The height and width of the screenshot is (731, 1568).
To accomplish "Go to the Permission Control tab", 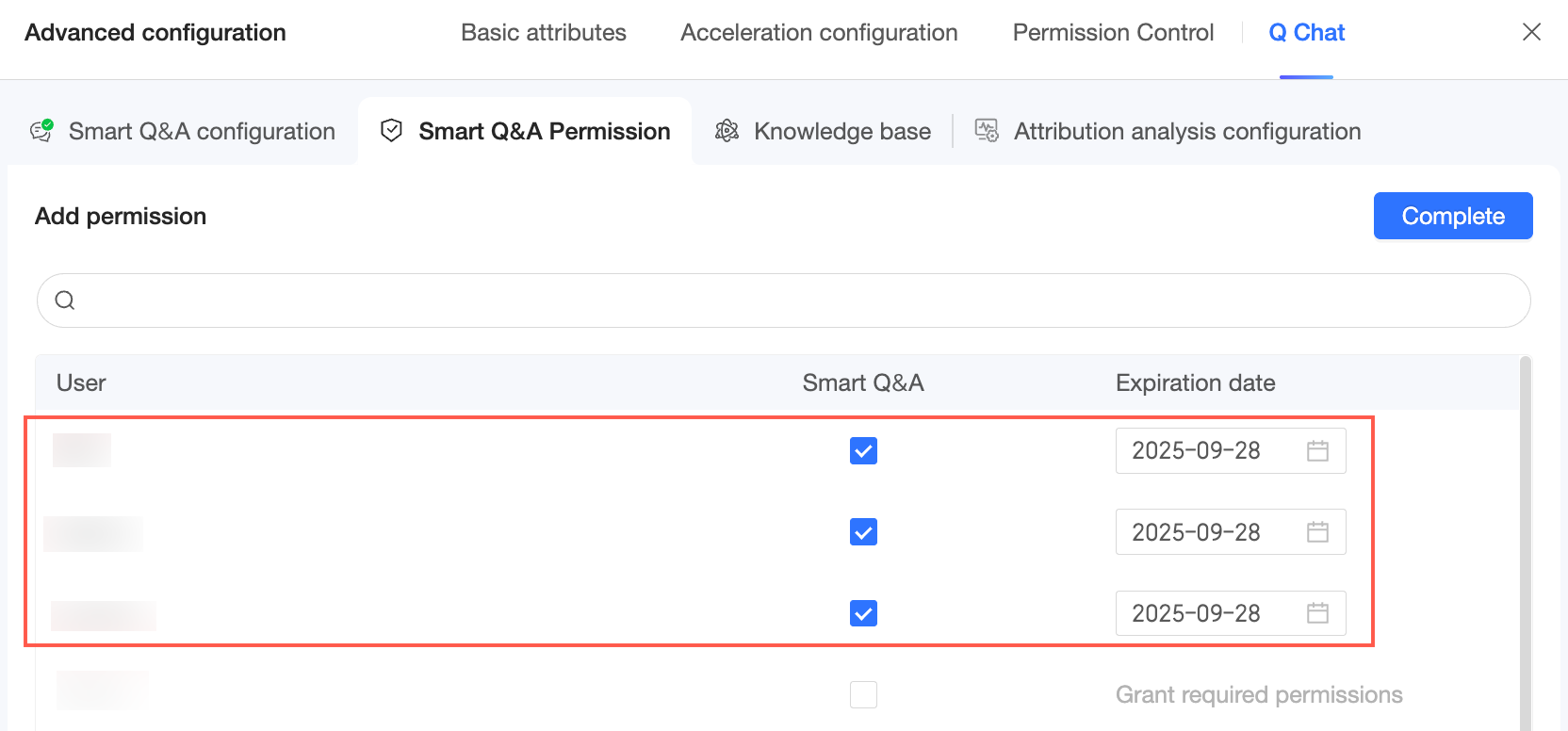I will pos(1113,33).
